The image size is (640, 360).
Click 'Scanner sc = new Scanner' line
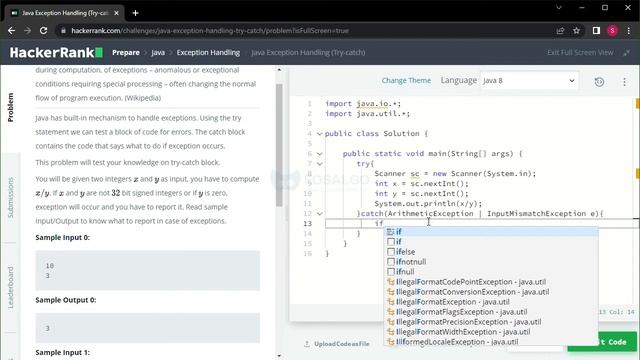coord(455,173)
